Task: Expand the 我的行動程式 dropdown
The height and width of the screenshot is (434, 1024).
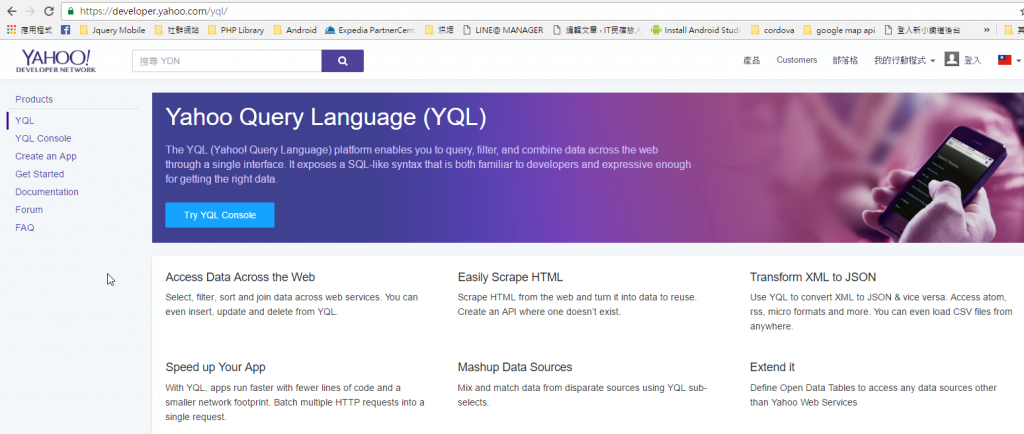Action: [x=904, y=60]
